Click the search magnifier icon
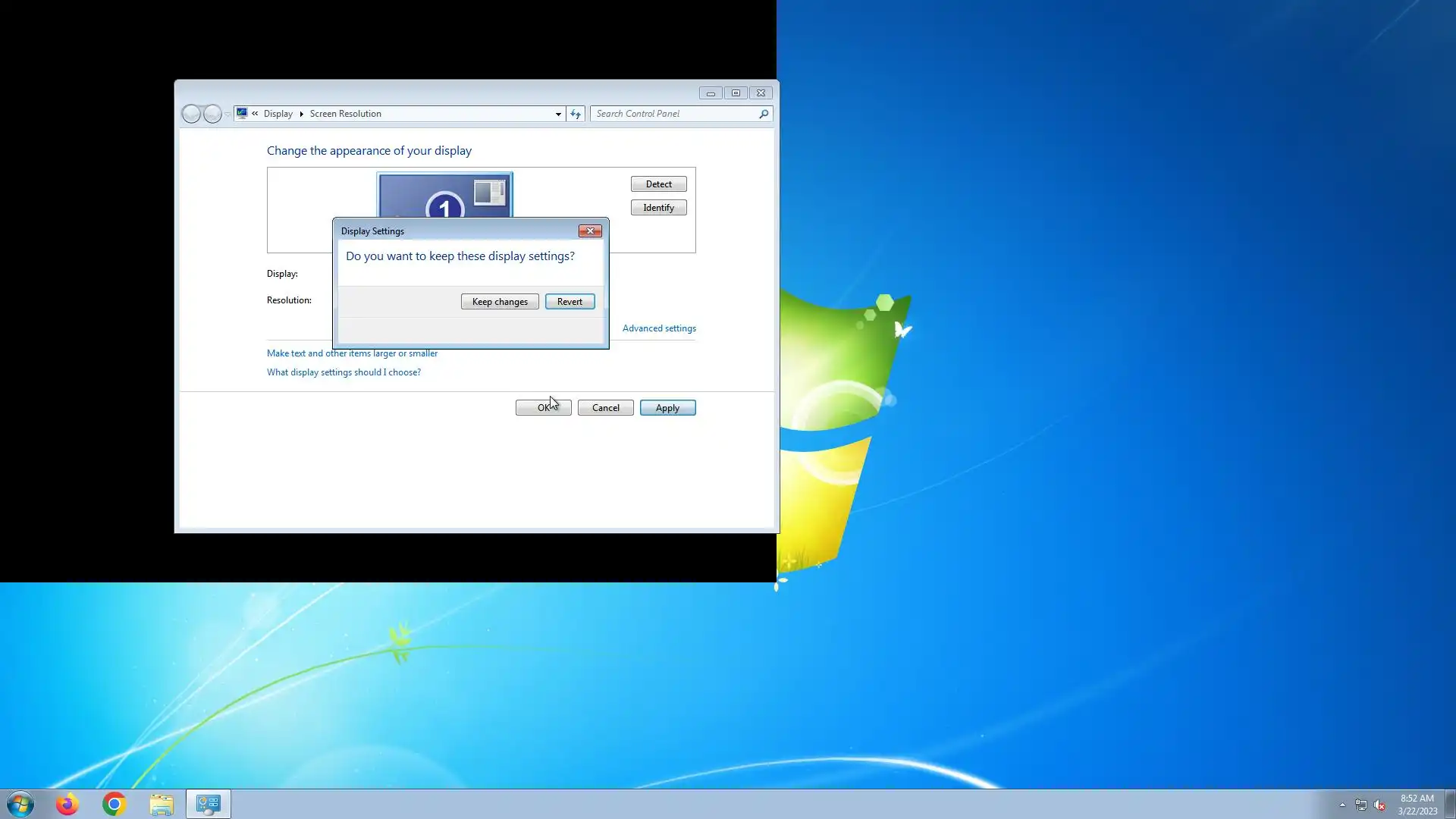The image size is (1456, 819). [764, 114]
